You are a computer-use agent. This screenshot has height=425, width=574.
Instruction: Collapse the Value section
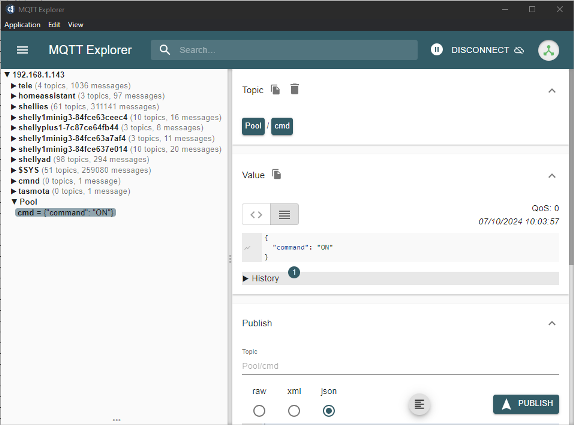552,176
